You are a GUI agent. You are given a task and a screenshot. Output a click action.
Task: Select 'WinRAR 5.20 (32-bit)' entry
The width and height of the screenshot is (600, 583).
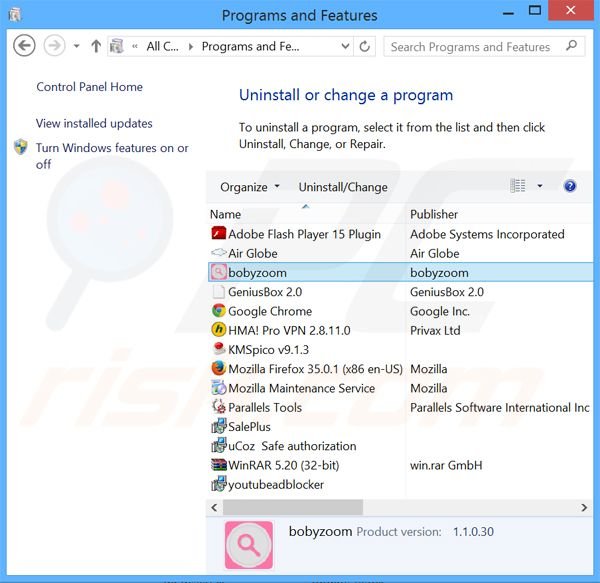pyautogui.click(x=284, y=465)
